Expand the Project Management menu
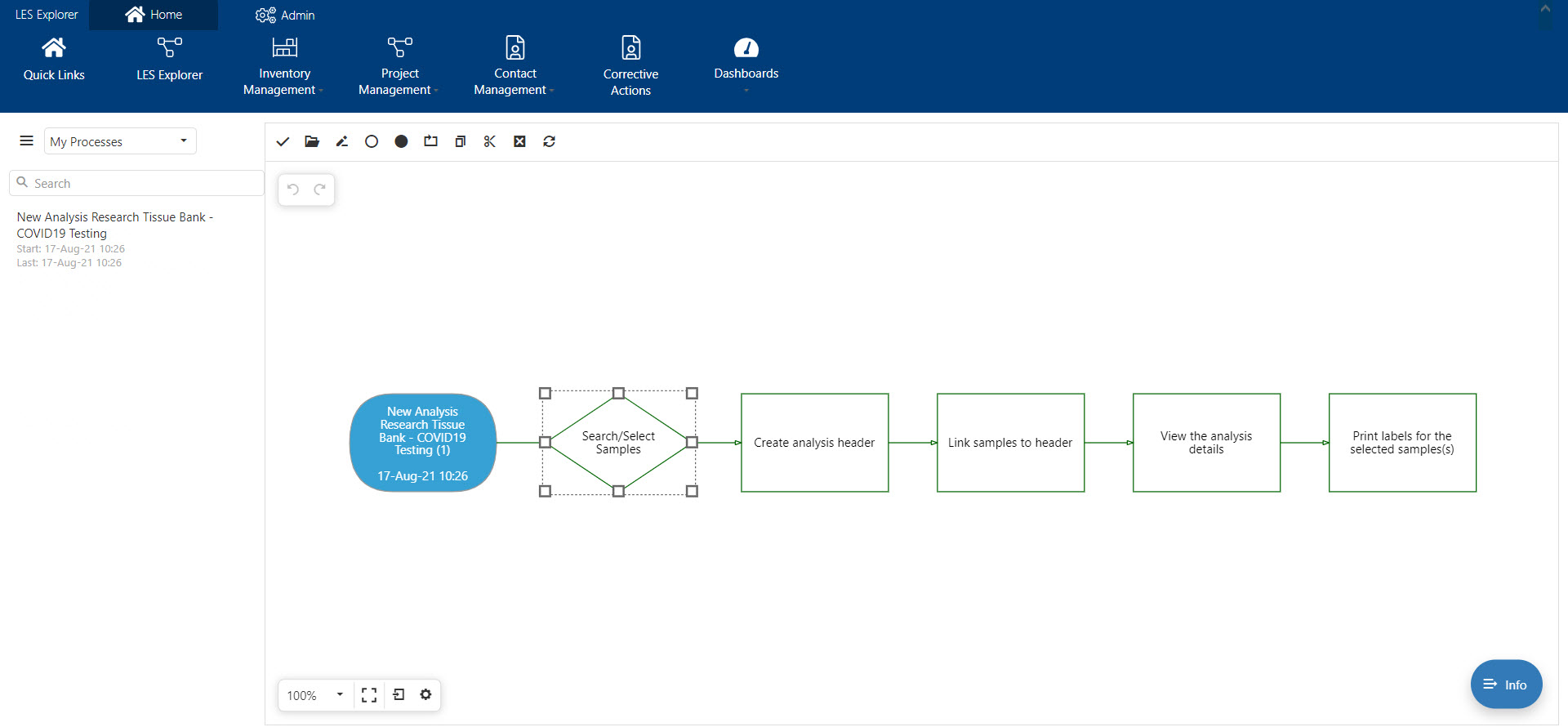This screenshot has width=1568, height=727. tap(399, 66)
